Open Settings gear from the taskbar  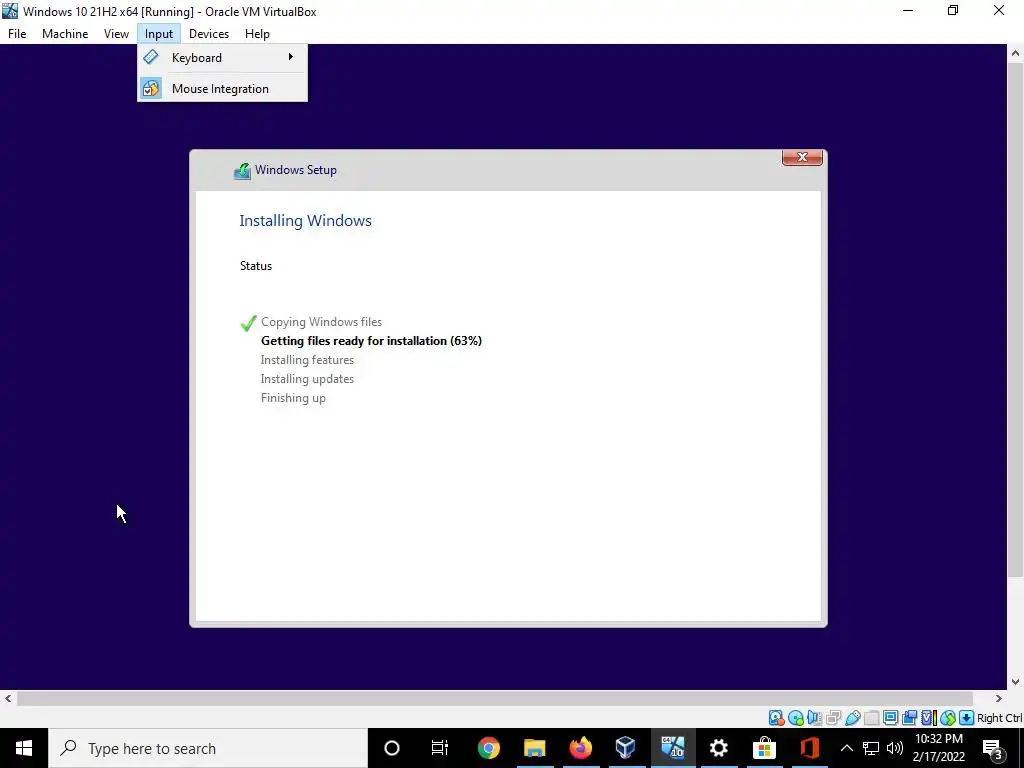(718, 748)
